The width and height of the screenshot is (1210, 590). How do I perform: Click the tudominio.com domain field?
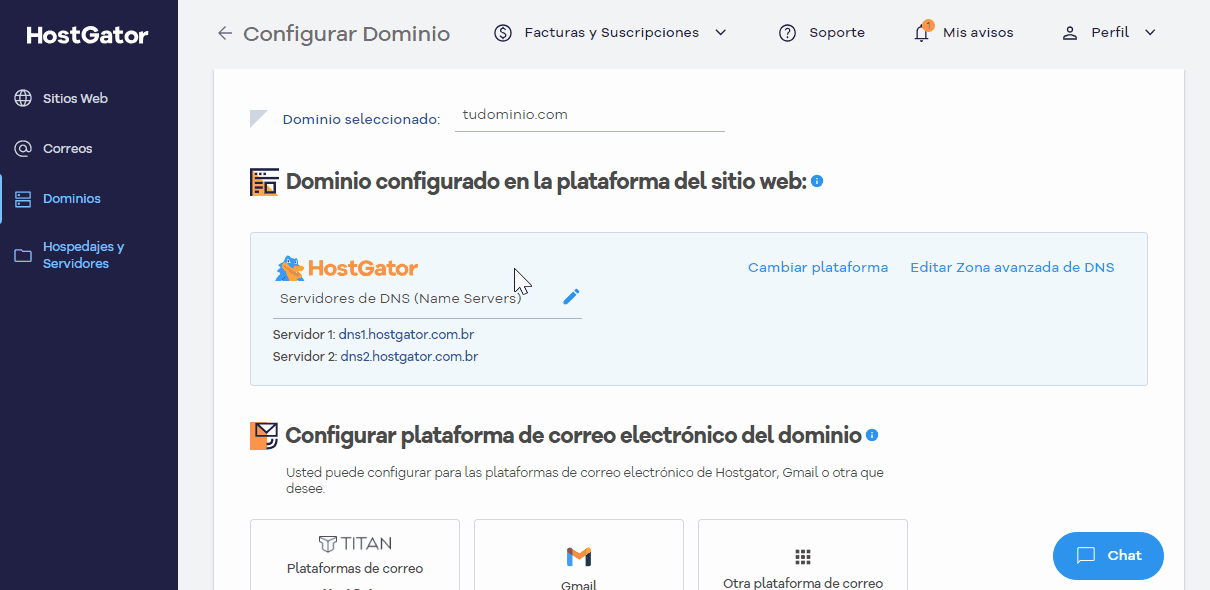click(590, 116)
